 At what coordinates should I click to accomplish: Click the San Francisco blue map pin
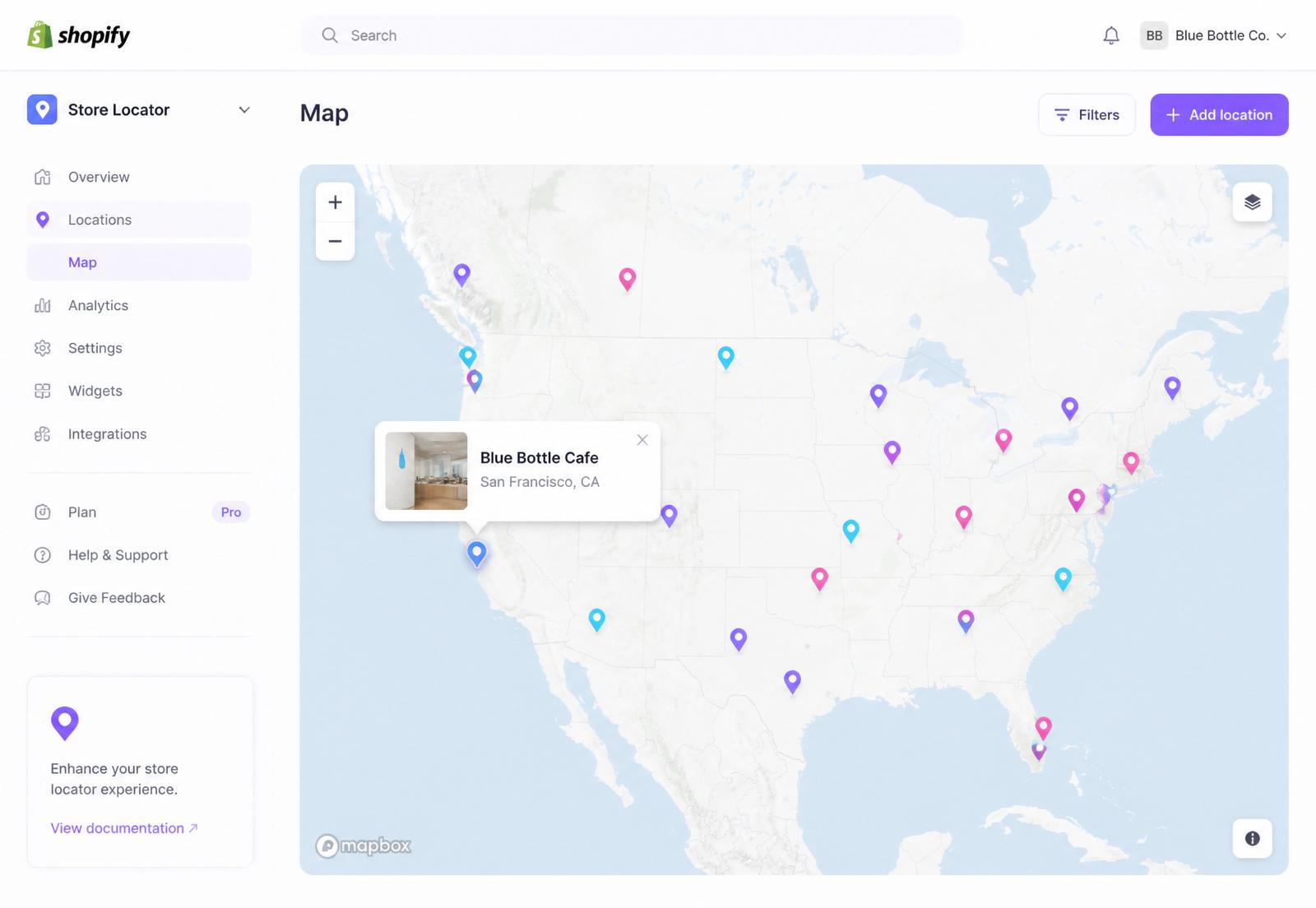pyautogui.click(x=476, y=553)
